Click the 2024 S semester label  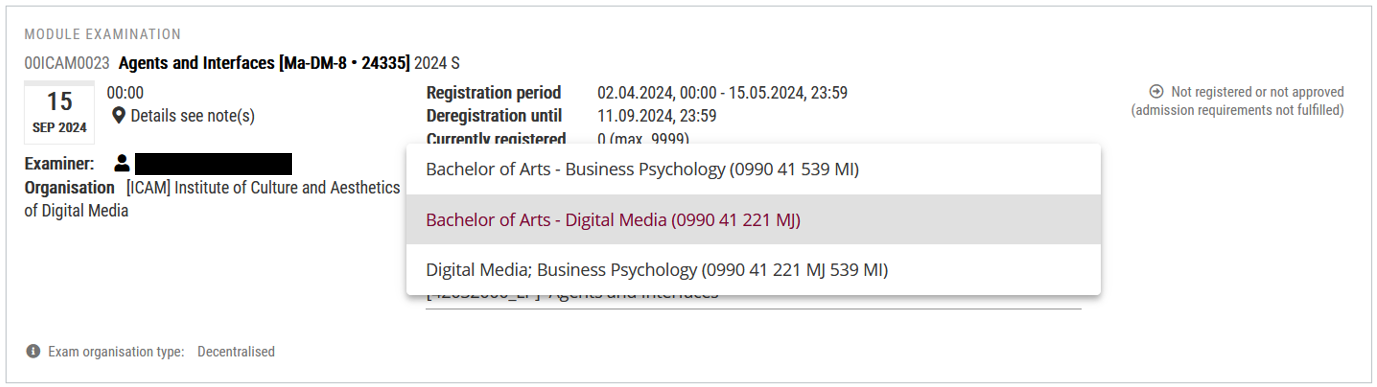[x=437, y=63]
